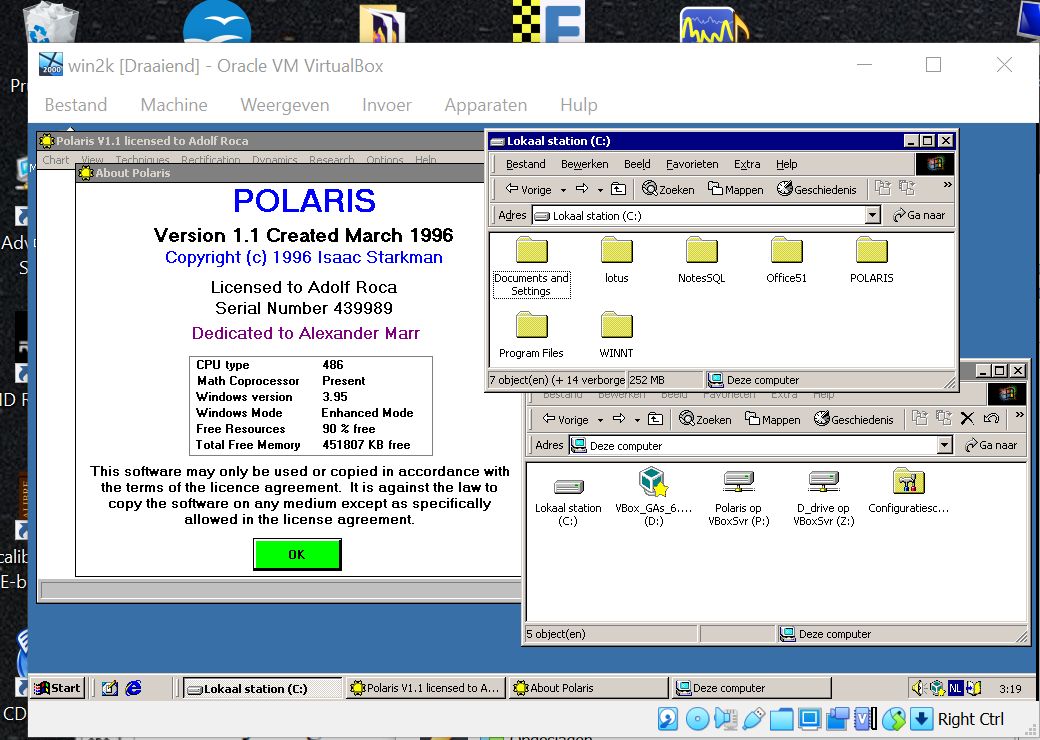
Task: Expand forward history arrow in Lokaal station (C:) window
Action: 600,190
